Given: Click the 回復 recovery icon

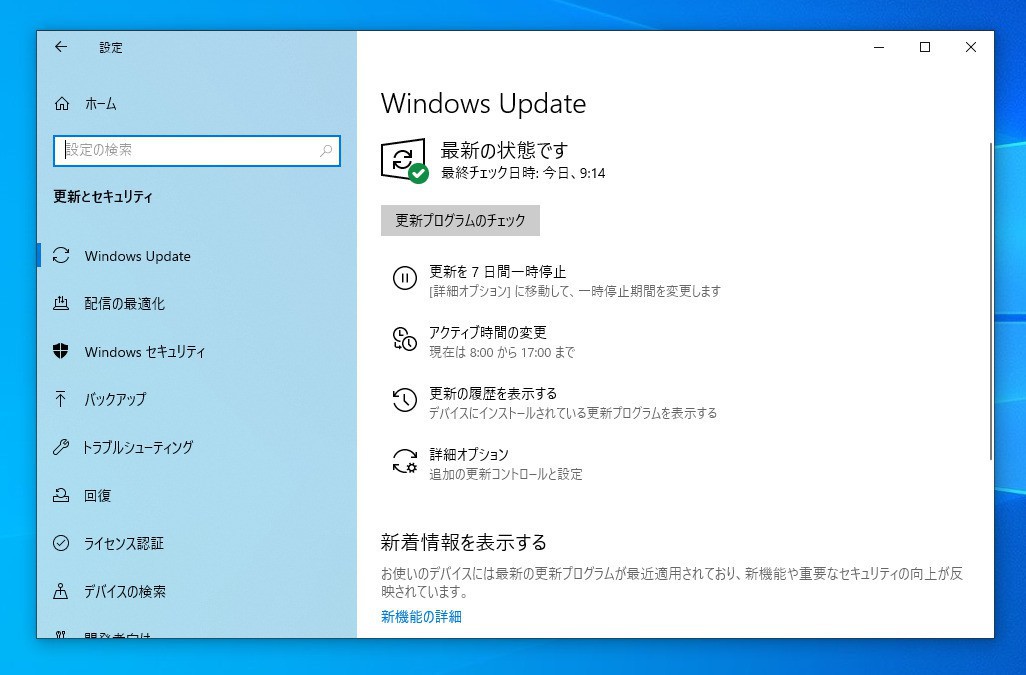Looking at the screenshot, I should coord(61,495).
